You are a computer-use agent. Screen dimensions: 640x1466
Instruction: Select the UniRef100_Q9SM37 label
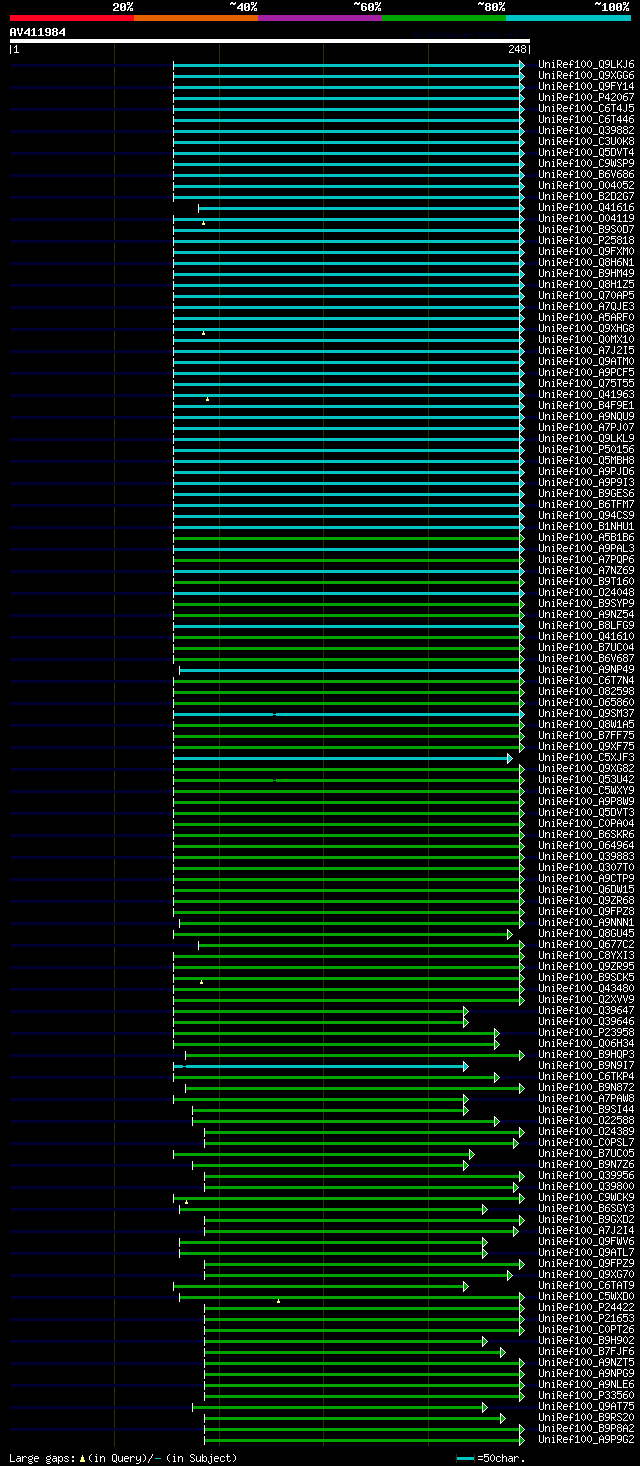[586, 713]
